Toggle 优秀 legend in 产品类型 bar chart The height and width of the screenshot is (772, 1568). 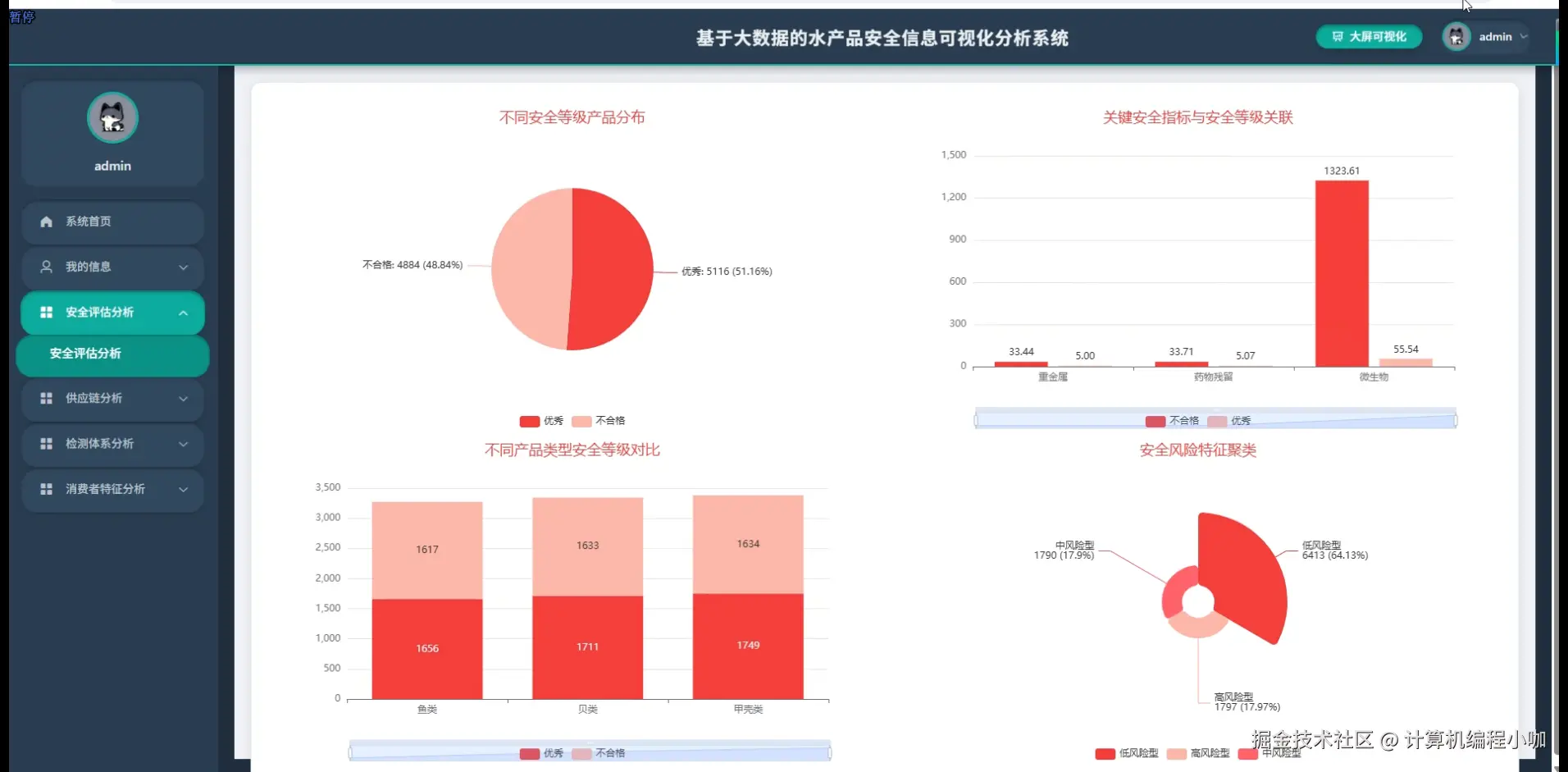tap(541, 753)
